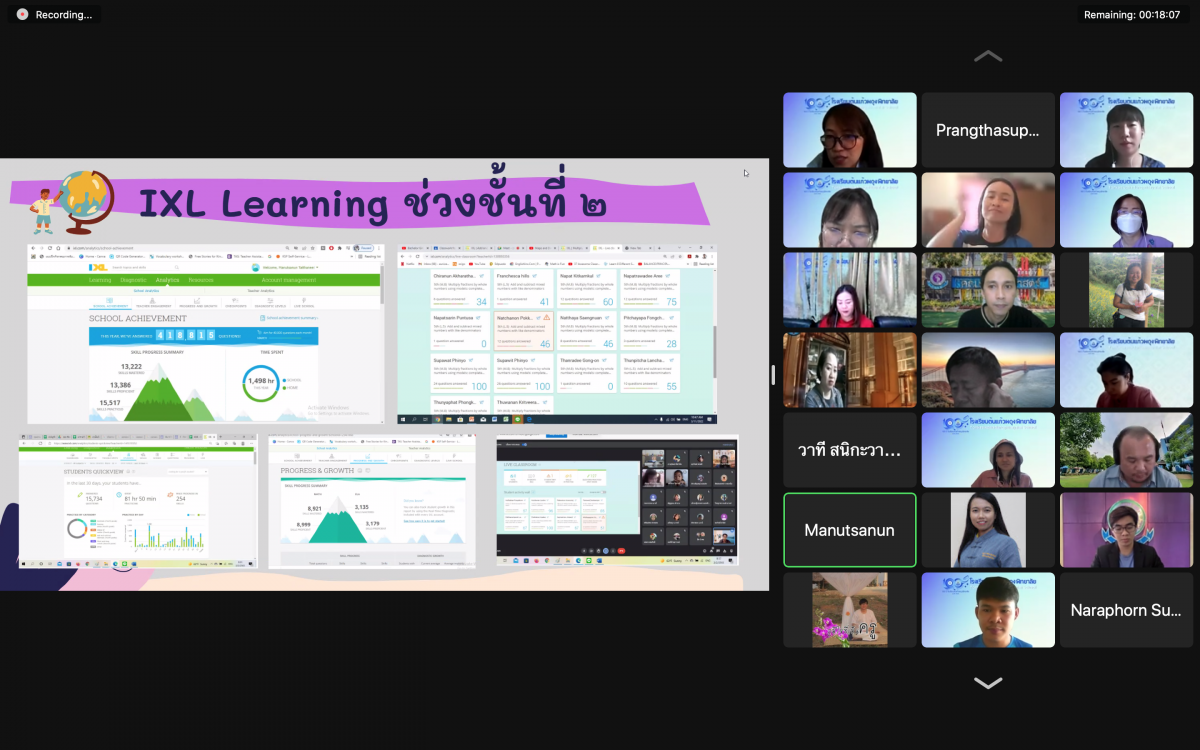The width and height of the screenshot is (1200, 750).
Task: Select the Manutsanun participant tile
Action: 849,530
